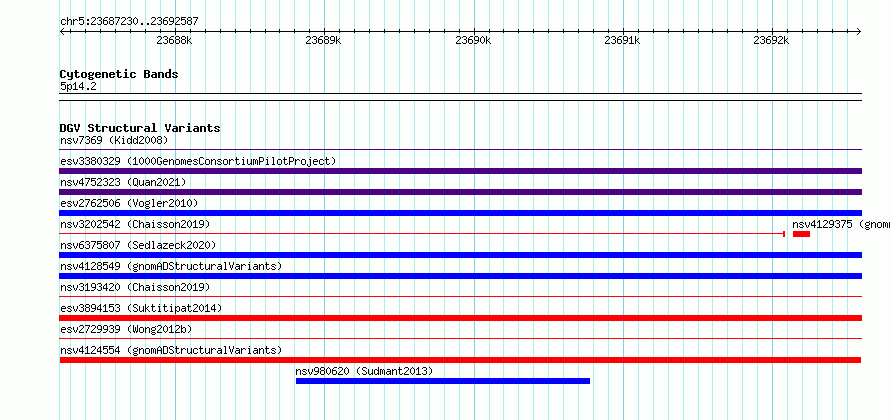Open the Cytogenetic Bands track title
Image resolution: width=890 pixels, height=420 pixels.
pos(119,74)
